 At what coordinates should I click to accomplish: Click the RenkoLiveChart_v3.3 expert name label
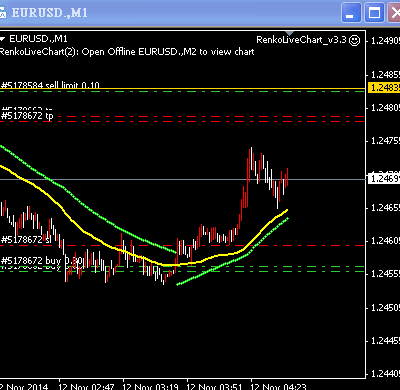pos(301,40)
